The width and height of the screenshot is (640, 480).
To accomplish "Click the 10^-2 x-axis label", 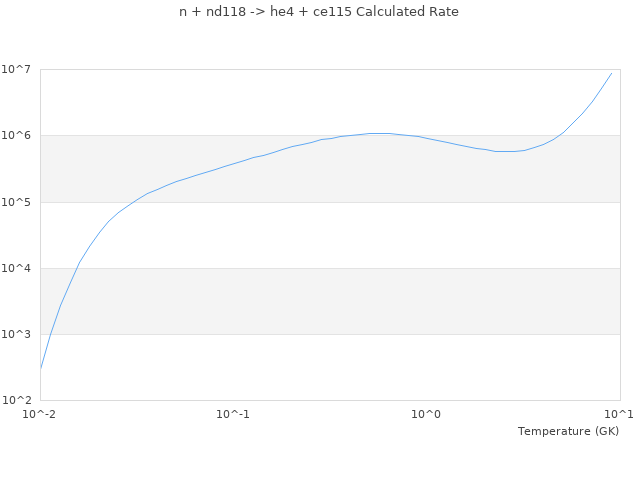I will (40, 414).
